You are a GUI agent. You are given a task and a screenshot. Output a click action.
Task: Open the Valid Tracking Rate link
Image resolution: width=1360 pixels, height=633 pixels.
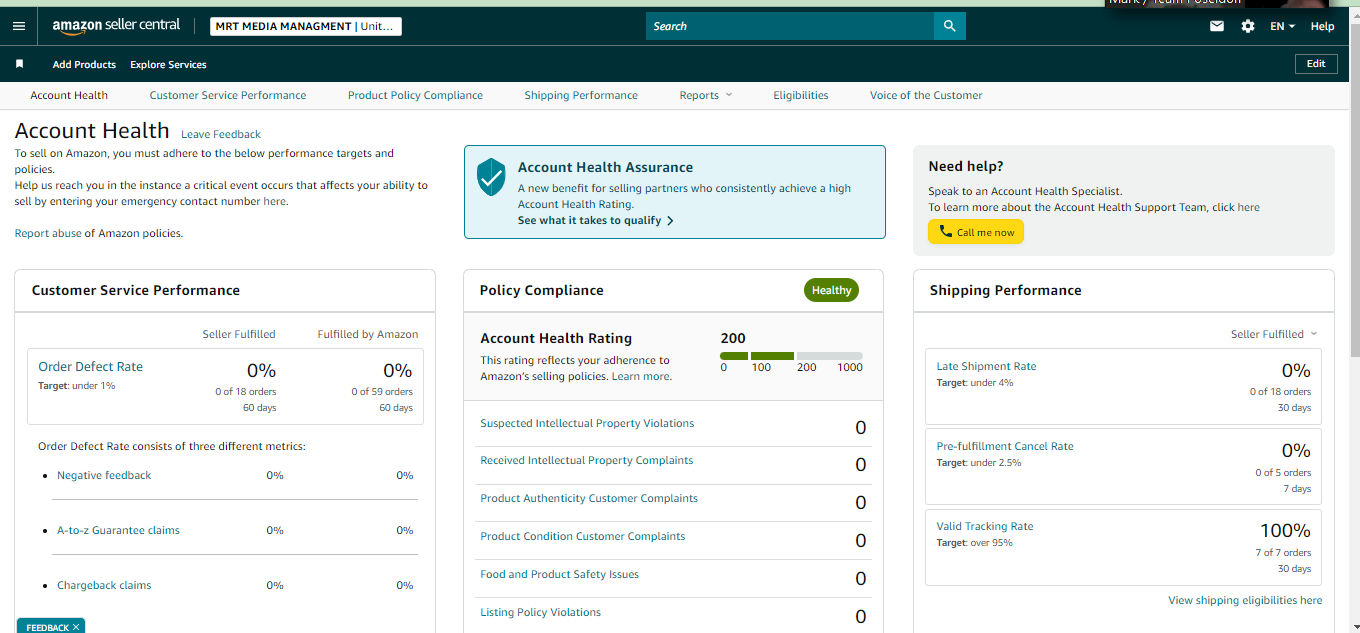(x=985, y=526)
